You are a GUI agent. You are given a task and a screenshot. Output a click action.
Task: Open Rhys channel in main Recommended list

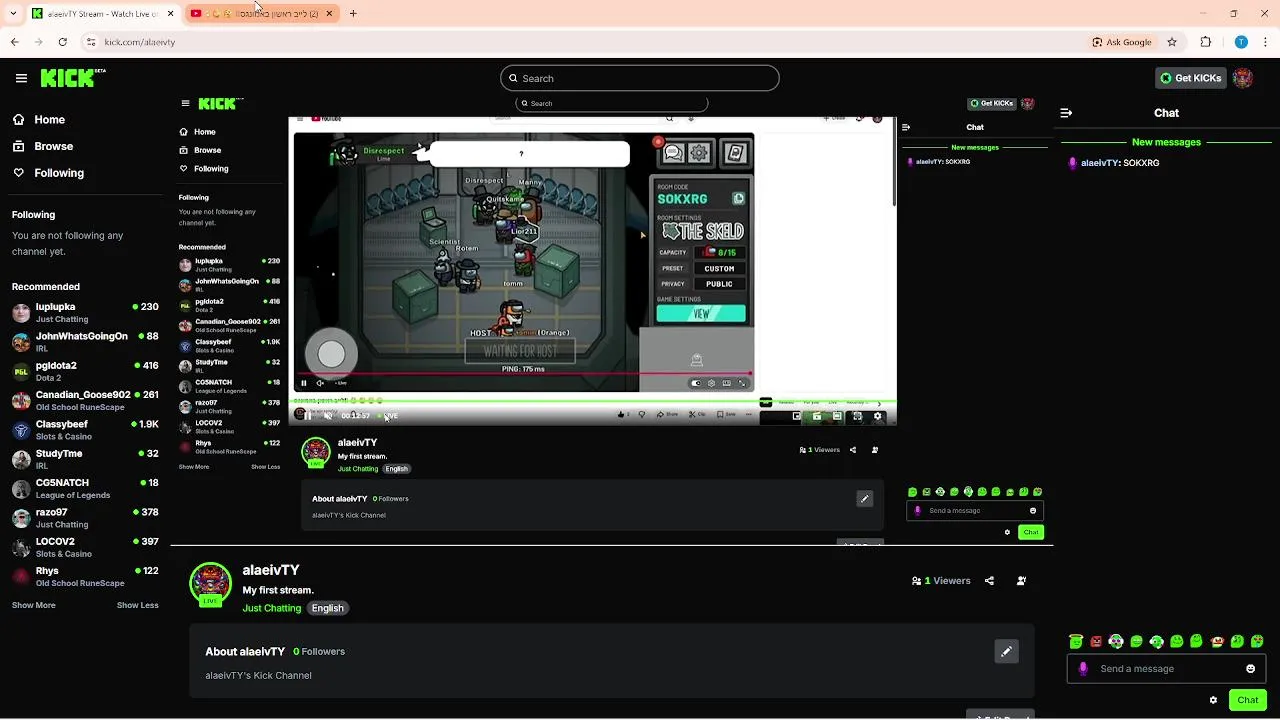(x=85, y=577)
